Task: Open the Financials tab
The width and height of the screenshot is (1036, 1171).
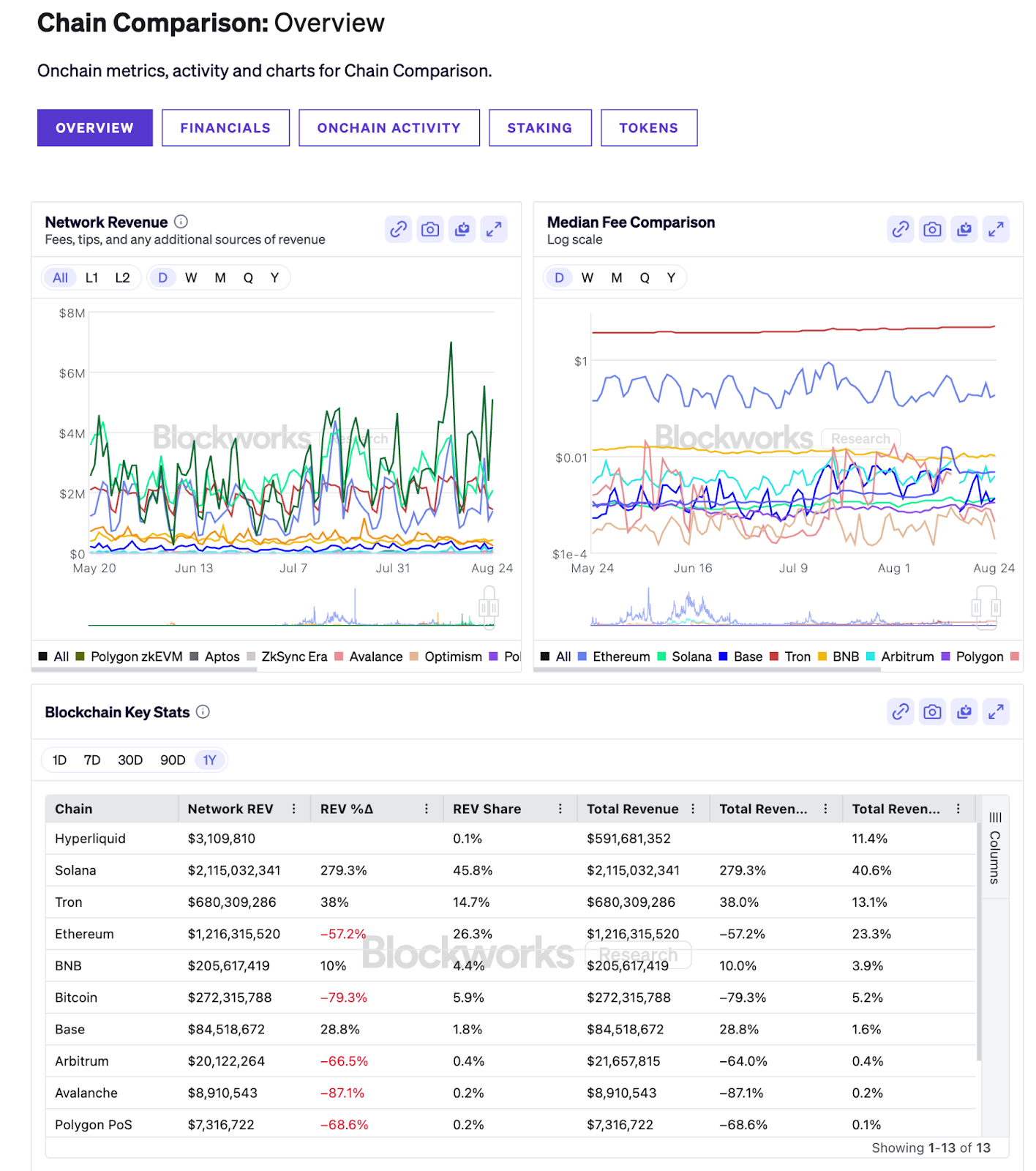Action: tap(225, 128)
